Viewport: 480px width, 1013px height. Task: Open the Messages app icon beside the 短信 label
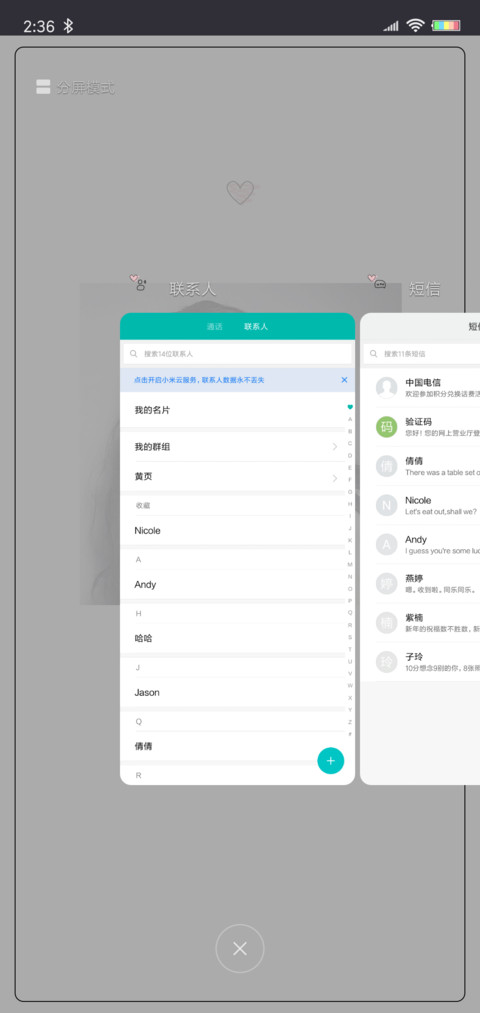(x=377, y=282)
